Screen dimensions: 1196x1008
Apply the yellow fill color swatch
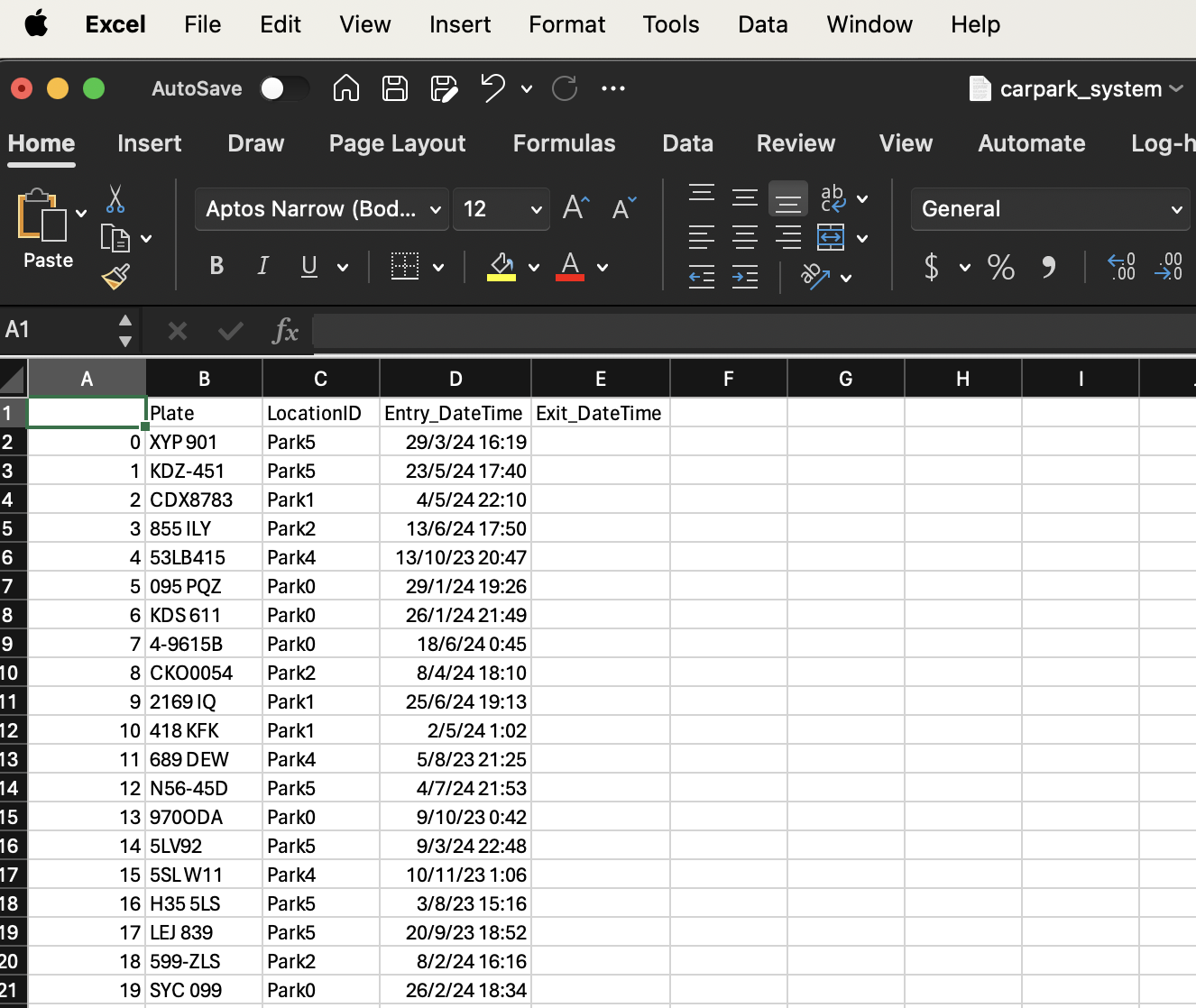(501, 267)
